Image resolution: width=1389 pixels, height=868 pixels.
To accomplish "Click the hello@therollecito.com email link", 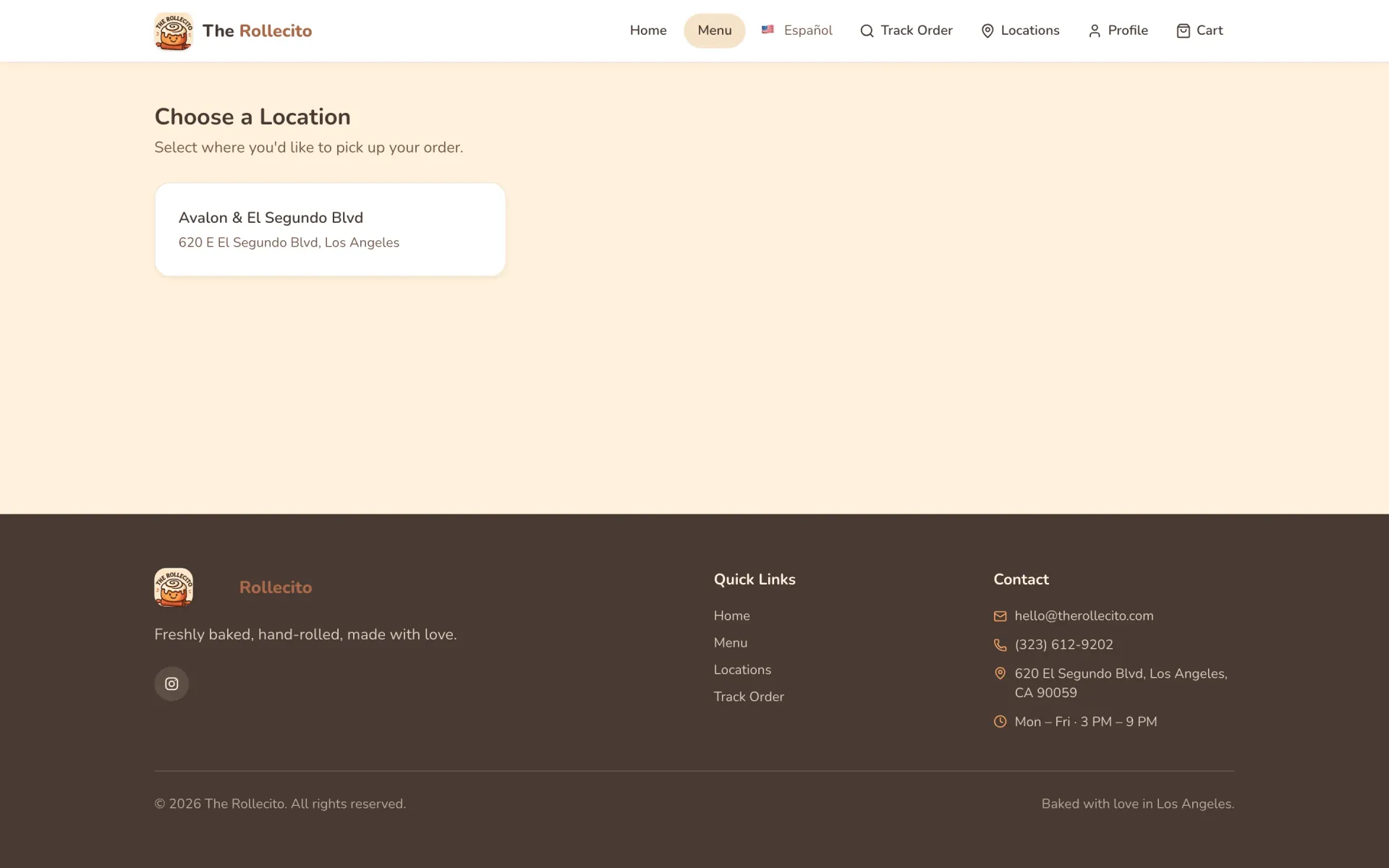I will [x=1084, y=616].
